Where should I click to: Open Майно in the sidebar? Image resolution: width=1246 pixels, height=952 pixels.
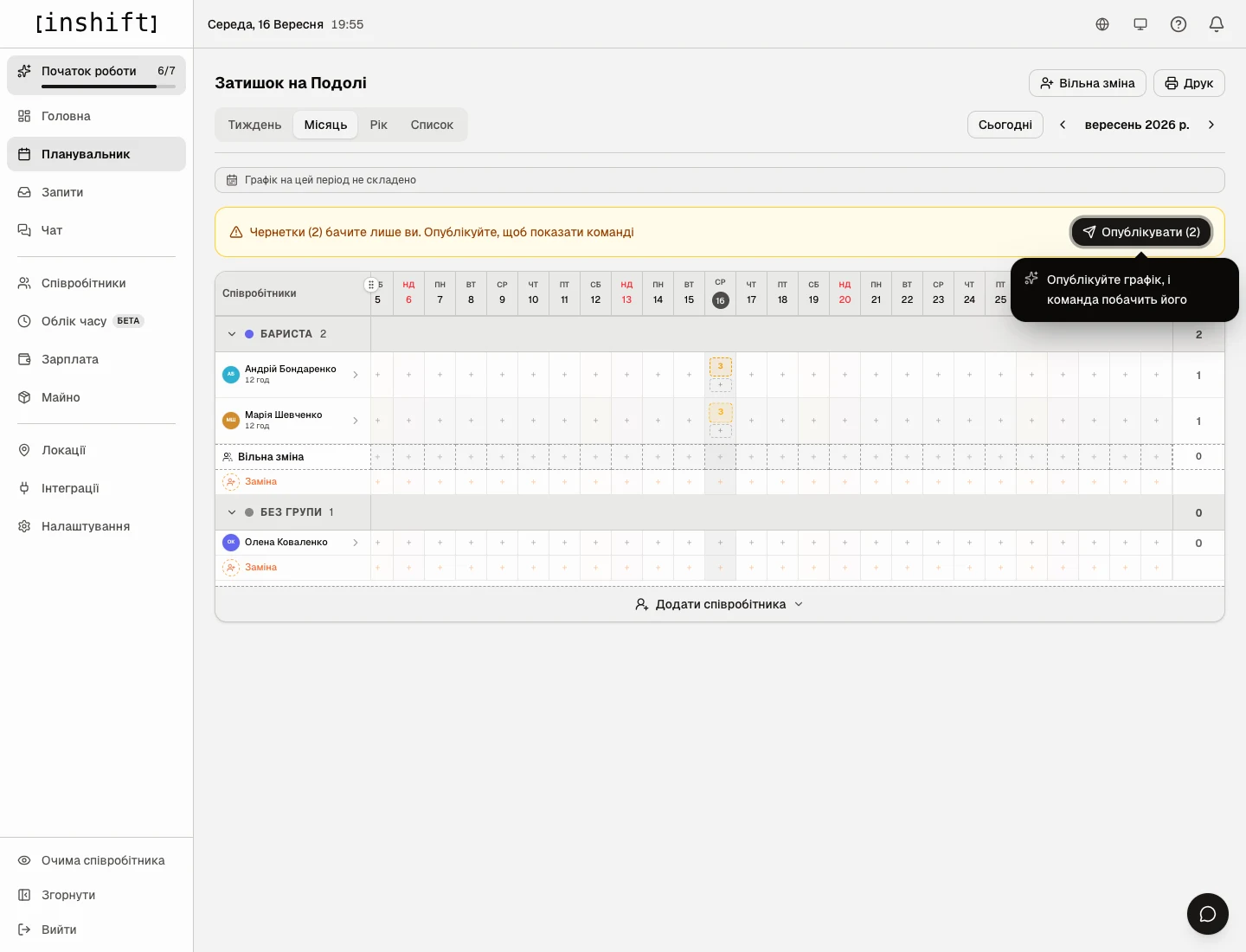[96, 397]
